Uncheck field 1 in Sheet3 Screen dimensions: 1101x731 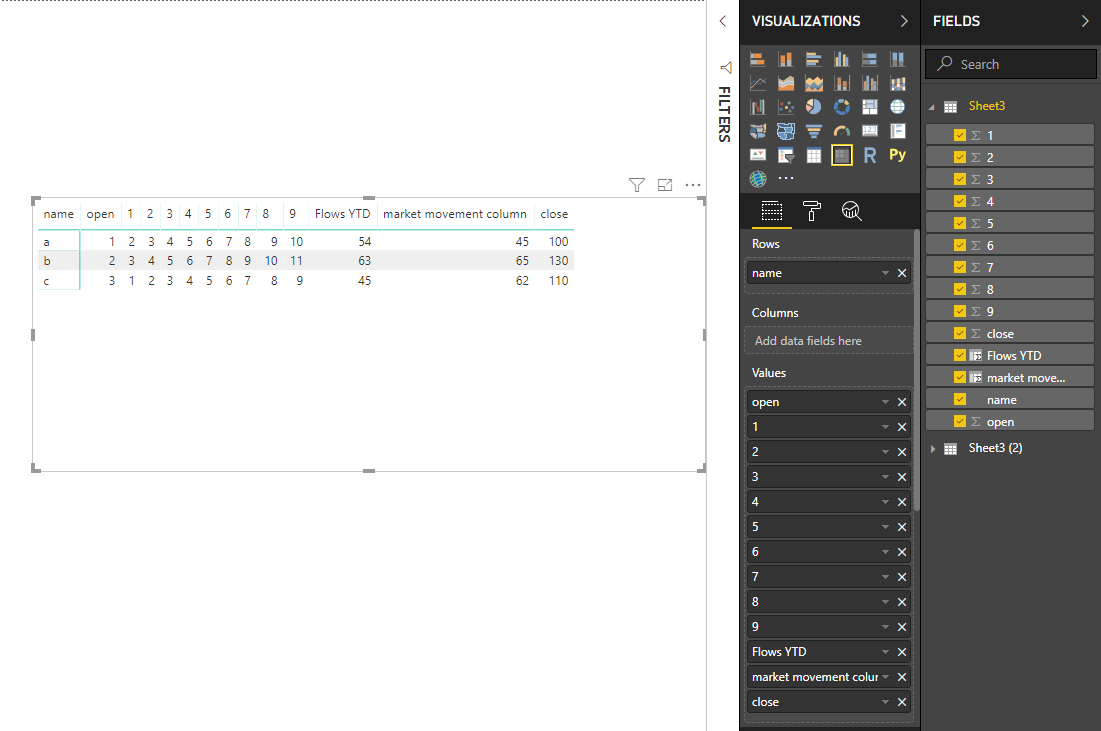960,135
